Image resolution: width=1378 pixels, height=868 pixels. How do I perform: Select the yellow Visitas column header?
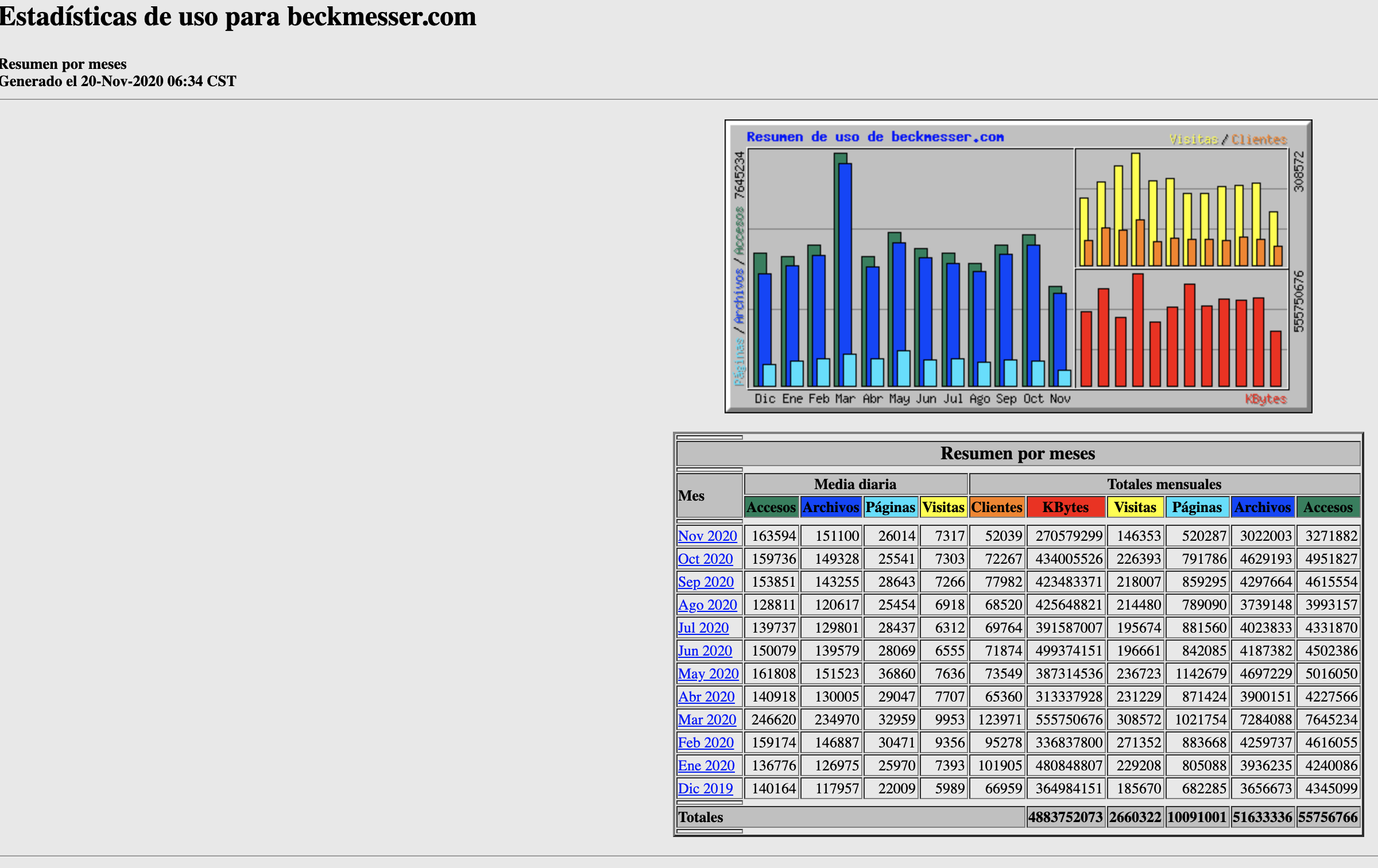coord(943,507)
